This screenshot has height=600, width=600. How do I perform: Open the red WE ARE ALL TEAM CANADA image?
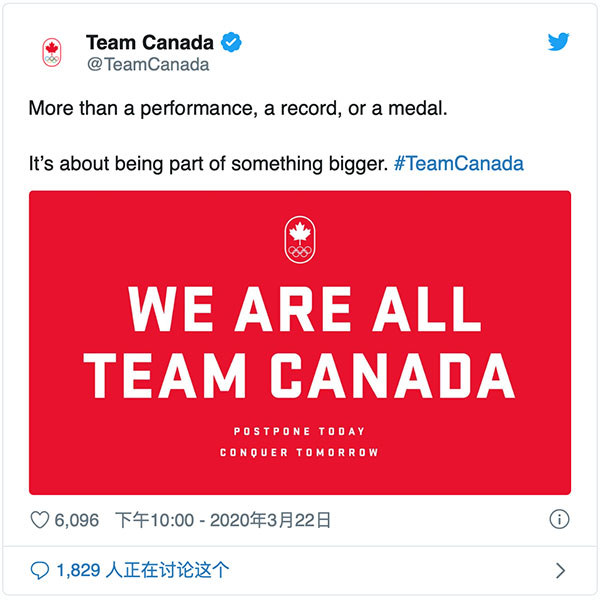[300, 342]
